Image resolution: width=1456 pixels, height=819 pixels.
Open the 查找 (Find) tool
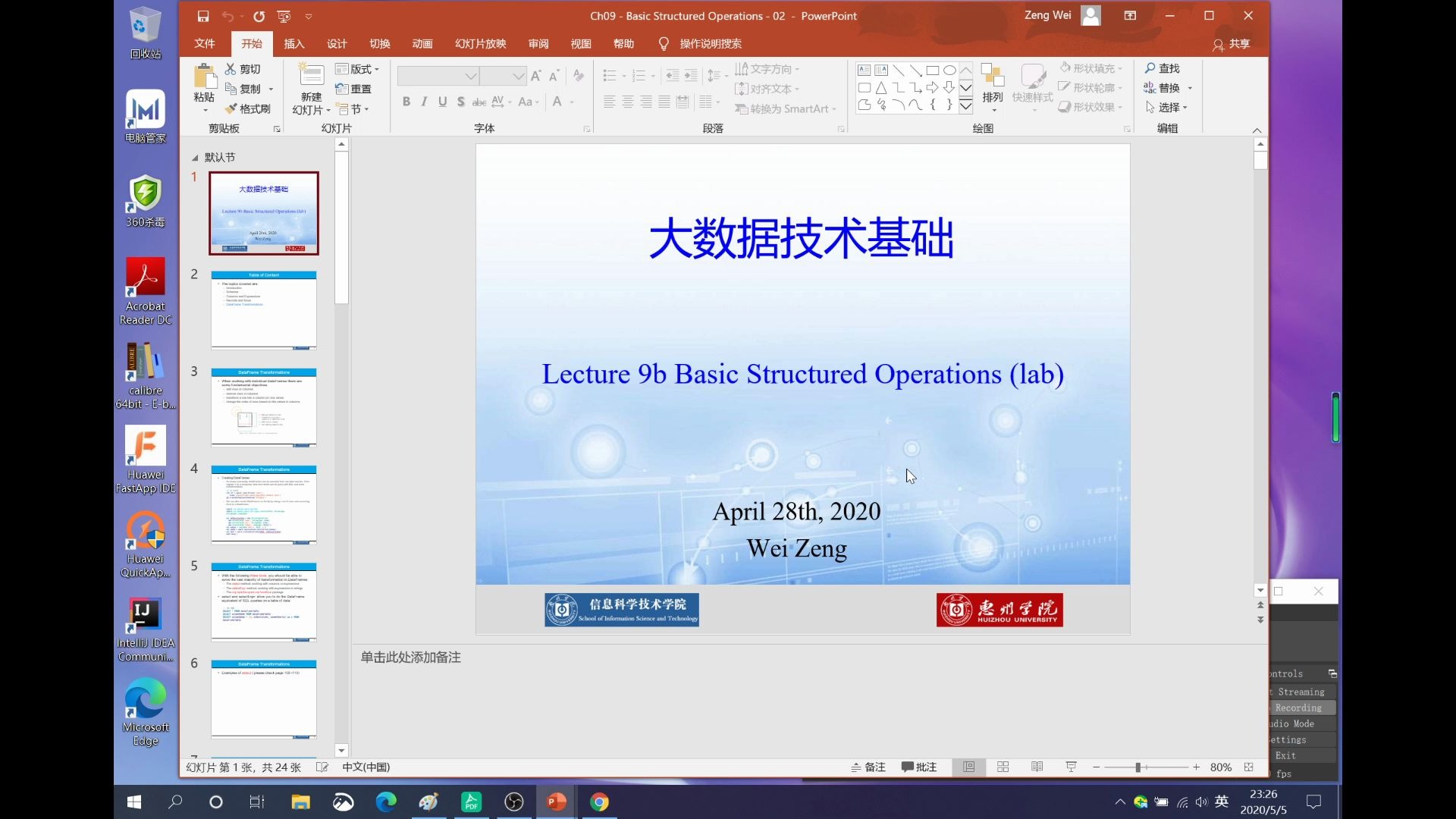(x=1163, y=67)
